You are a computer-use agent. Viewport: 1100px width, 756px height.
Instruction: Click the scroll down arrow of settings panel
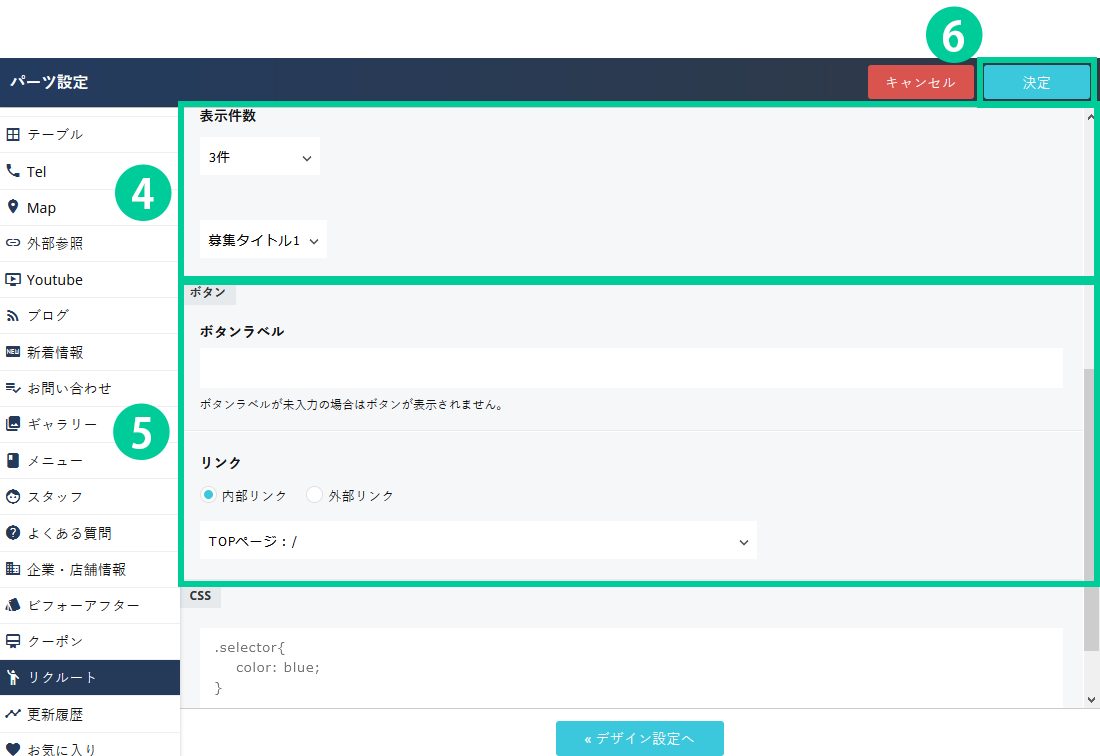coord(1091,699)
